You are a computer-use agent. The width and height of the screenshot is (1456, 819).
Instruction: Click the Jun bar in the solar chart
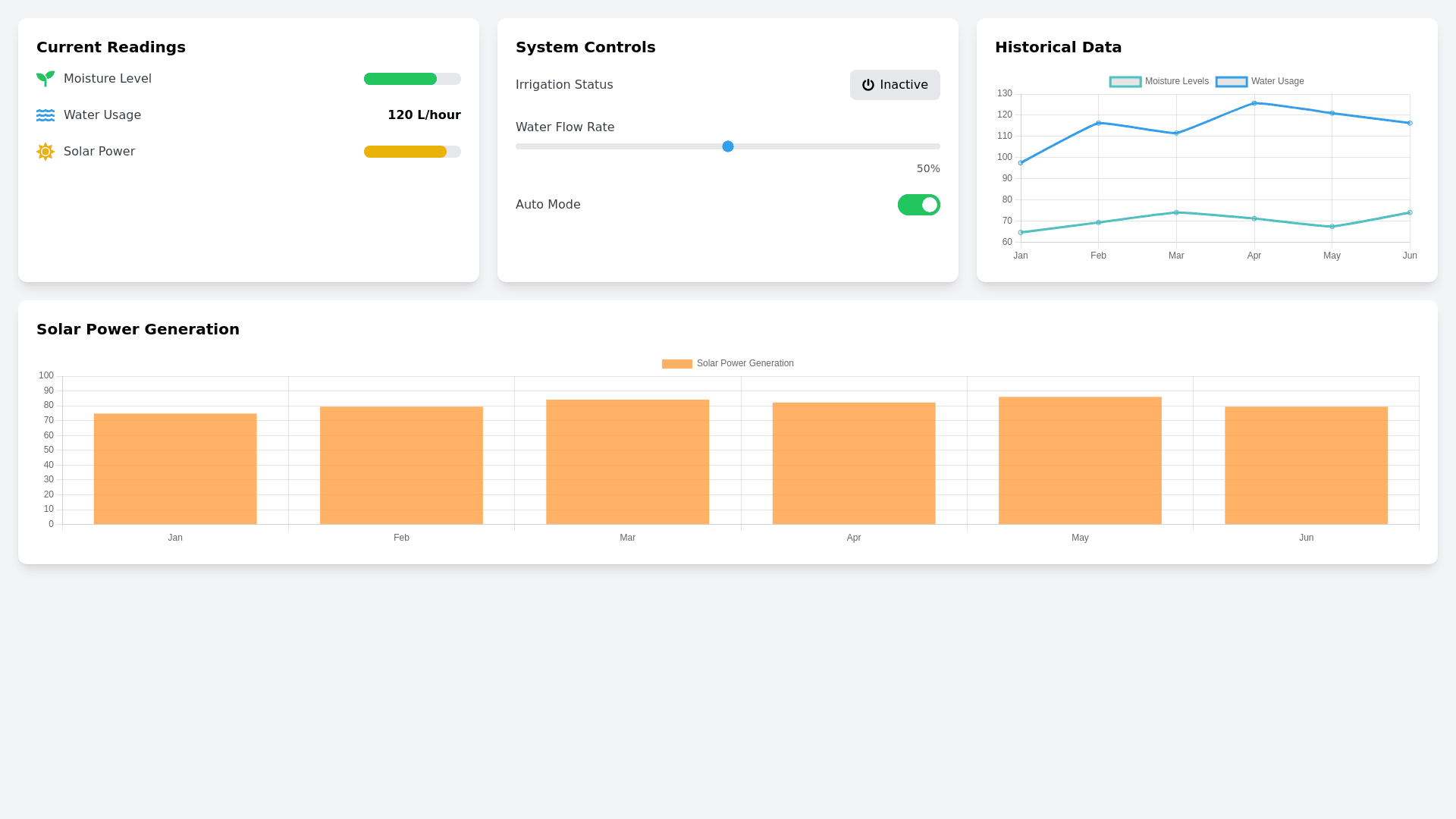click(x=1306, y=465)
